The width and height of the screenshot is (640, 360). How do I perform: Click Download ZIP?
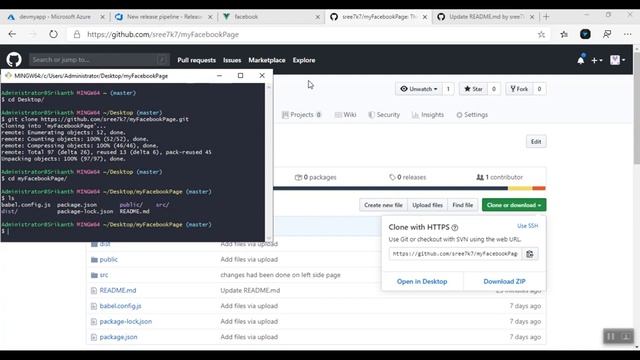pos(504,281)
